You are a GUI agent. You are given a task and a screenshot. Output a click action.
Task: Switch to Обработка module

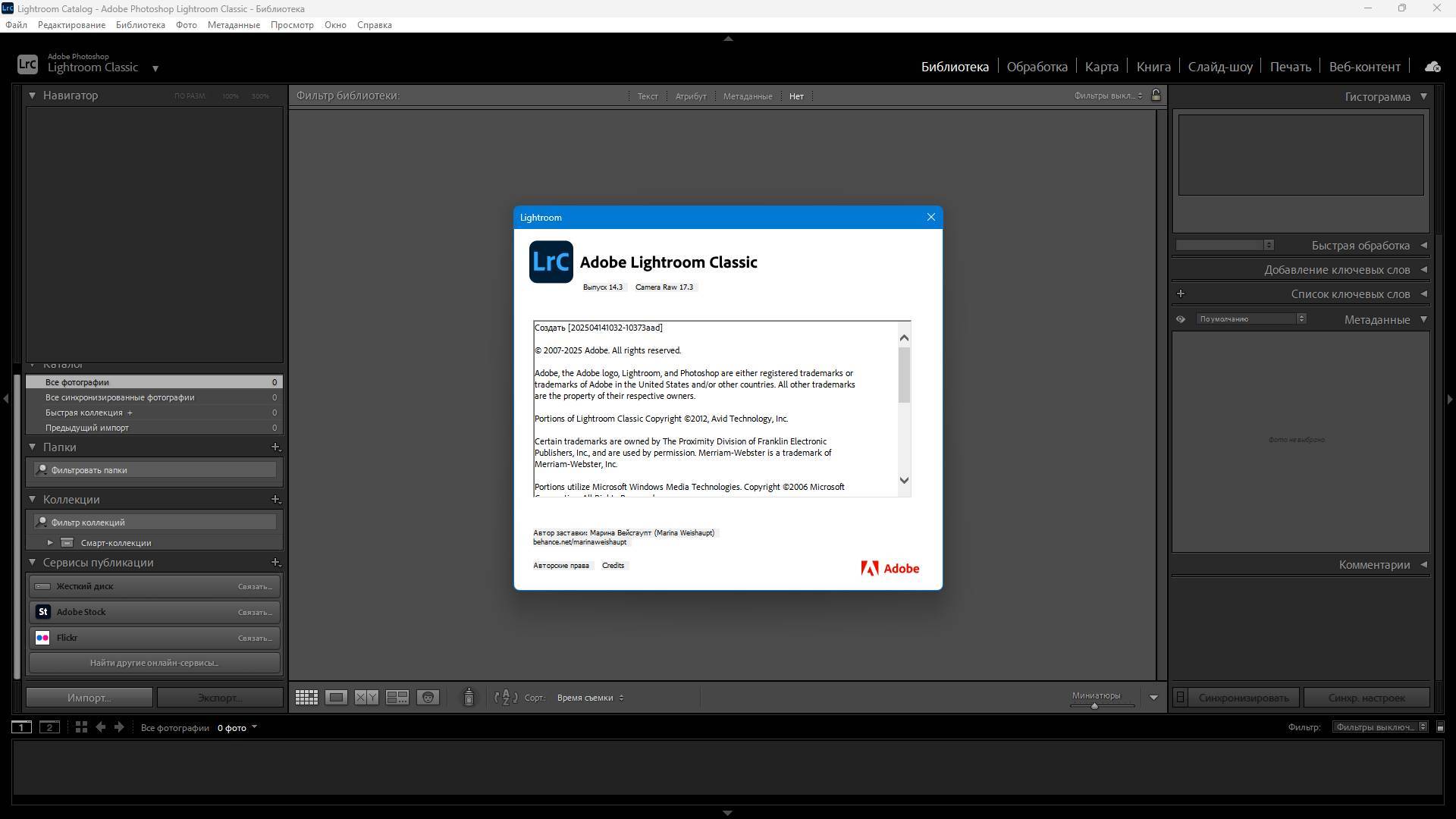(x=1037, y=67)
